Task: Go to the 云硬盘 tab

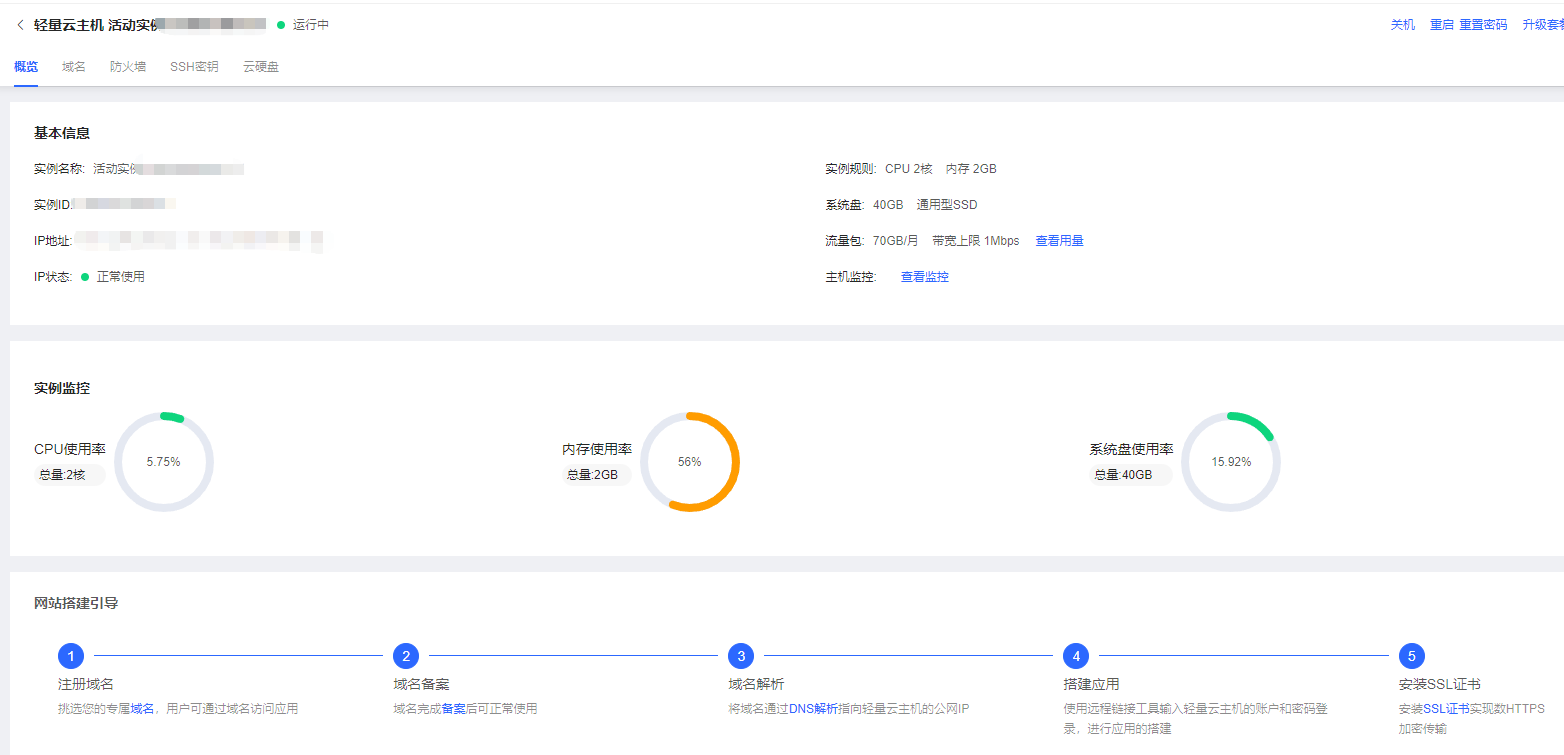Action: click(260, 67)
